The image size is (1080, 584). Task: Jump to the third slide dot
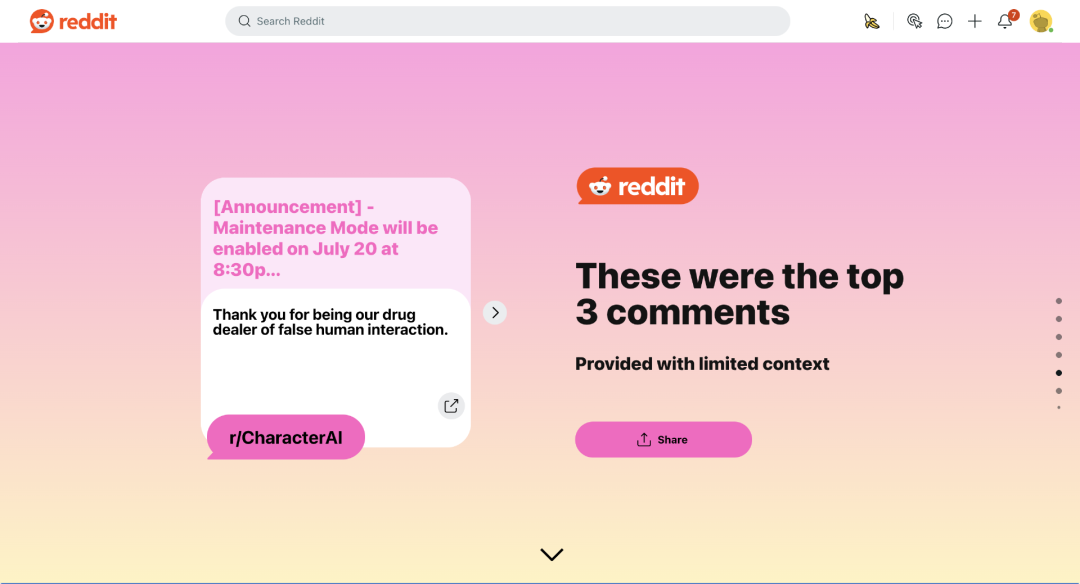(x=1059, y=337)
